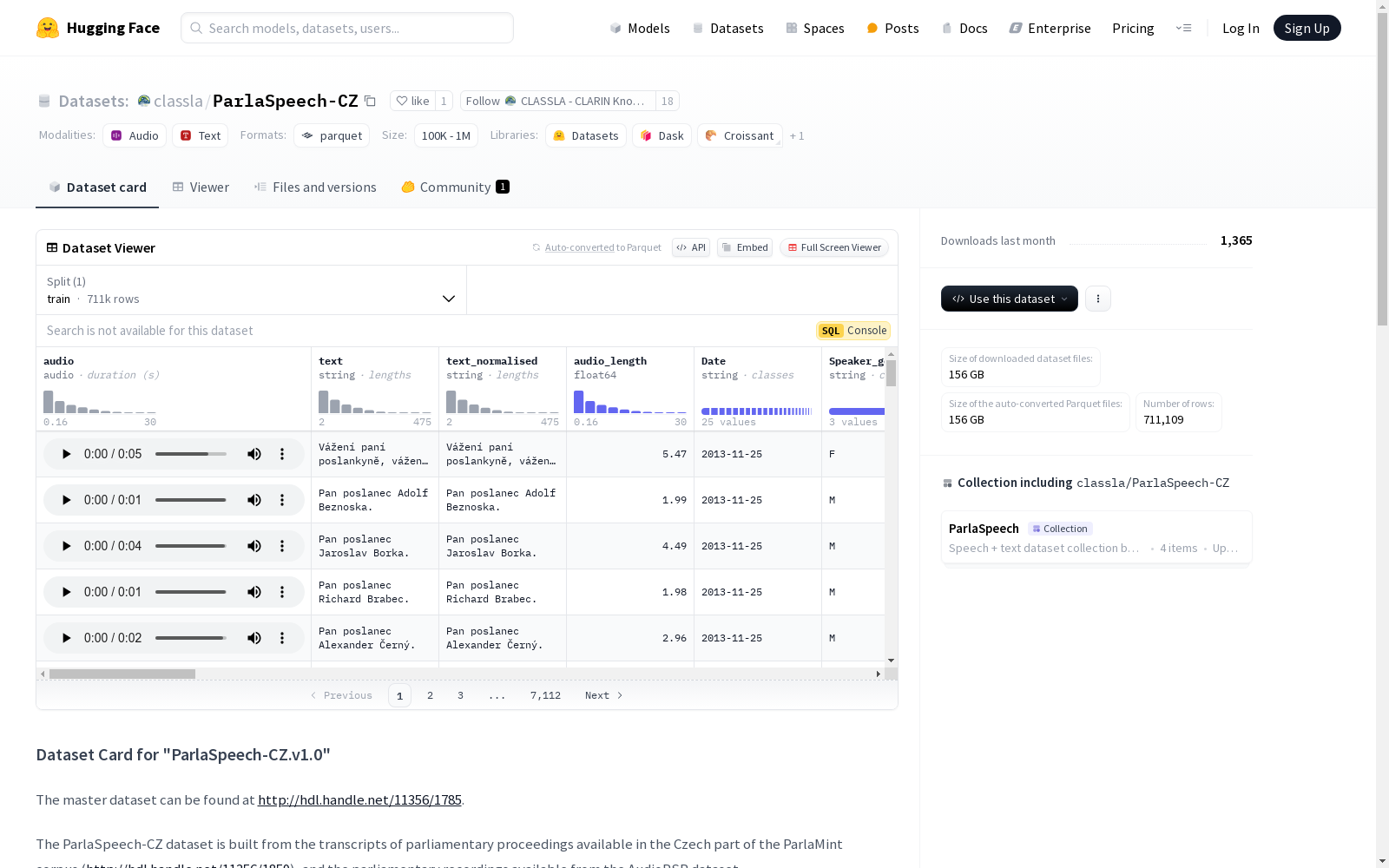This screenshot has width=1389, height=868.
Task: Switch to the Viewer tab
Action: [201, 187]
